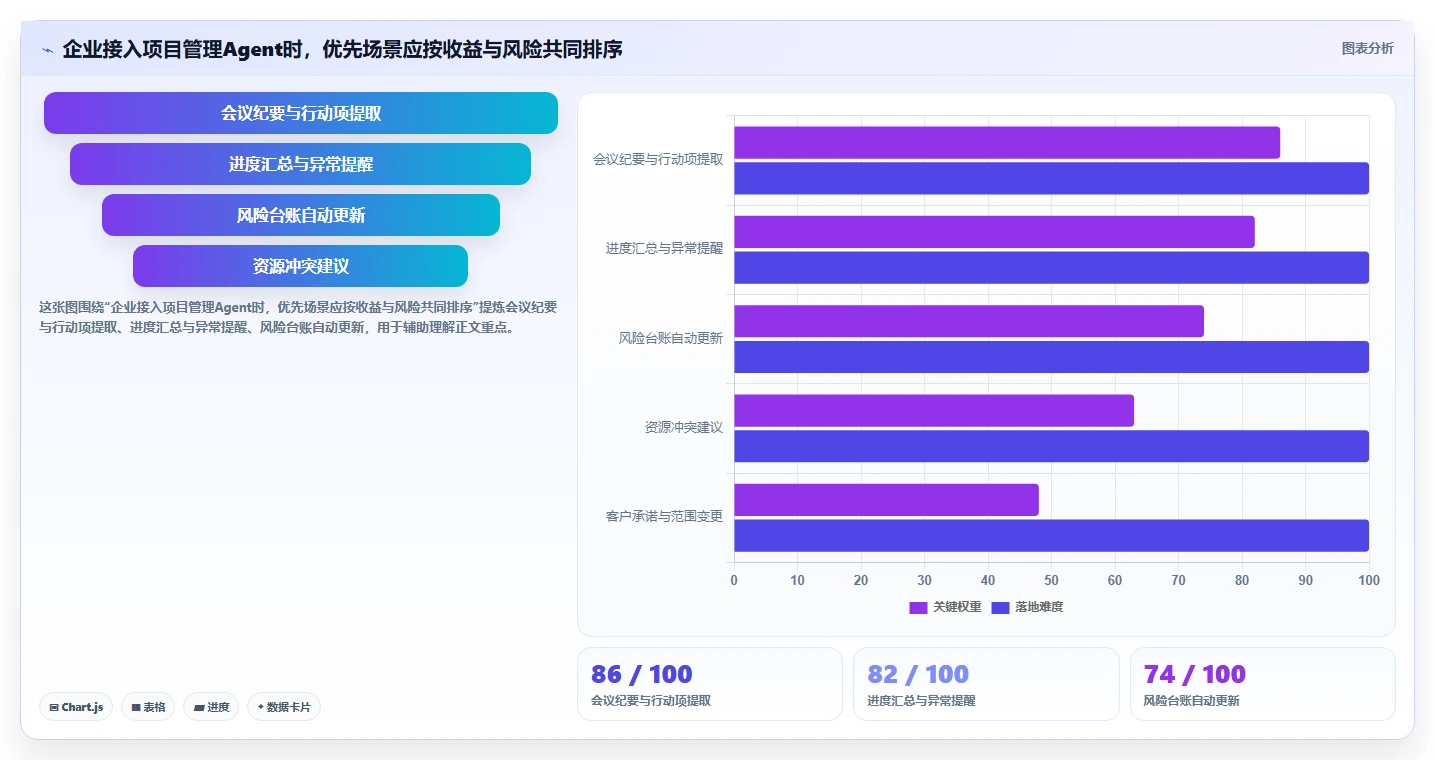Select the 会议纪要与行动项提取 funnel stage
Viewport: 1435px width, 760px height.
(x=301, y=113)
